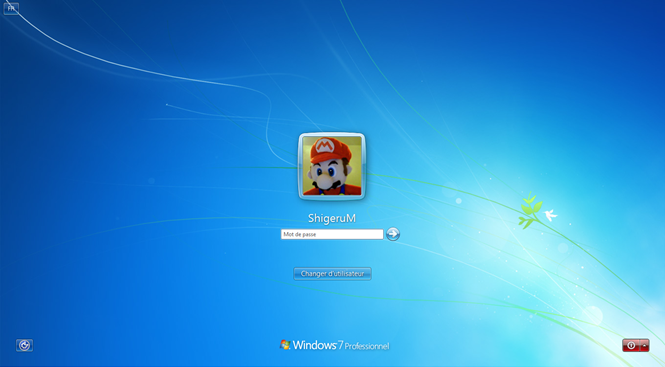This screenshot has width=665, height=367.
Task: Click the Windows 7 Professionnel branding text
Action: (x=341, y=345)
